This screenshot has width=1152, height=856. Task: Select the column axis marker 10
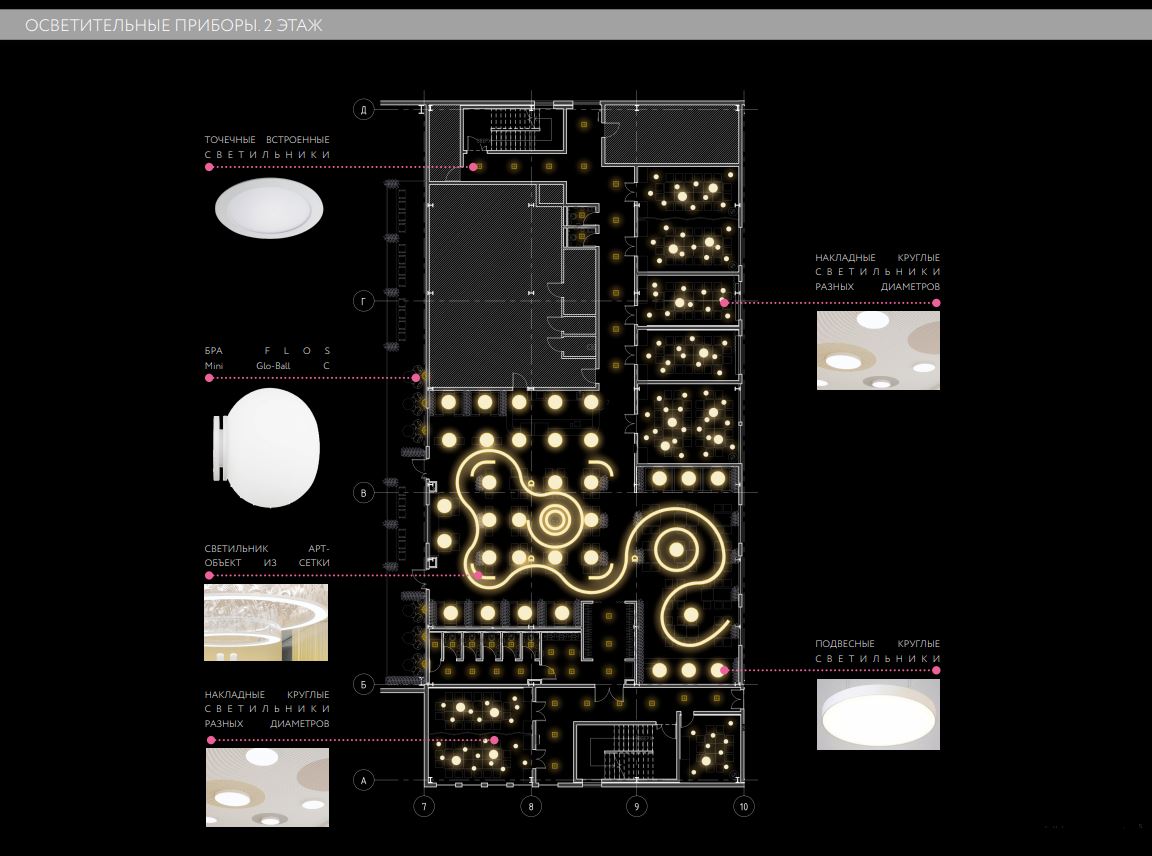(742, 805)
